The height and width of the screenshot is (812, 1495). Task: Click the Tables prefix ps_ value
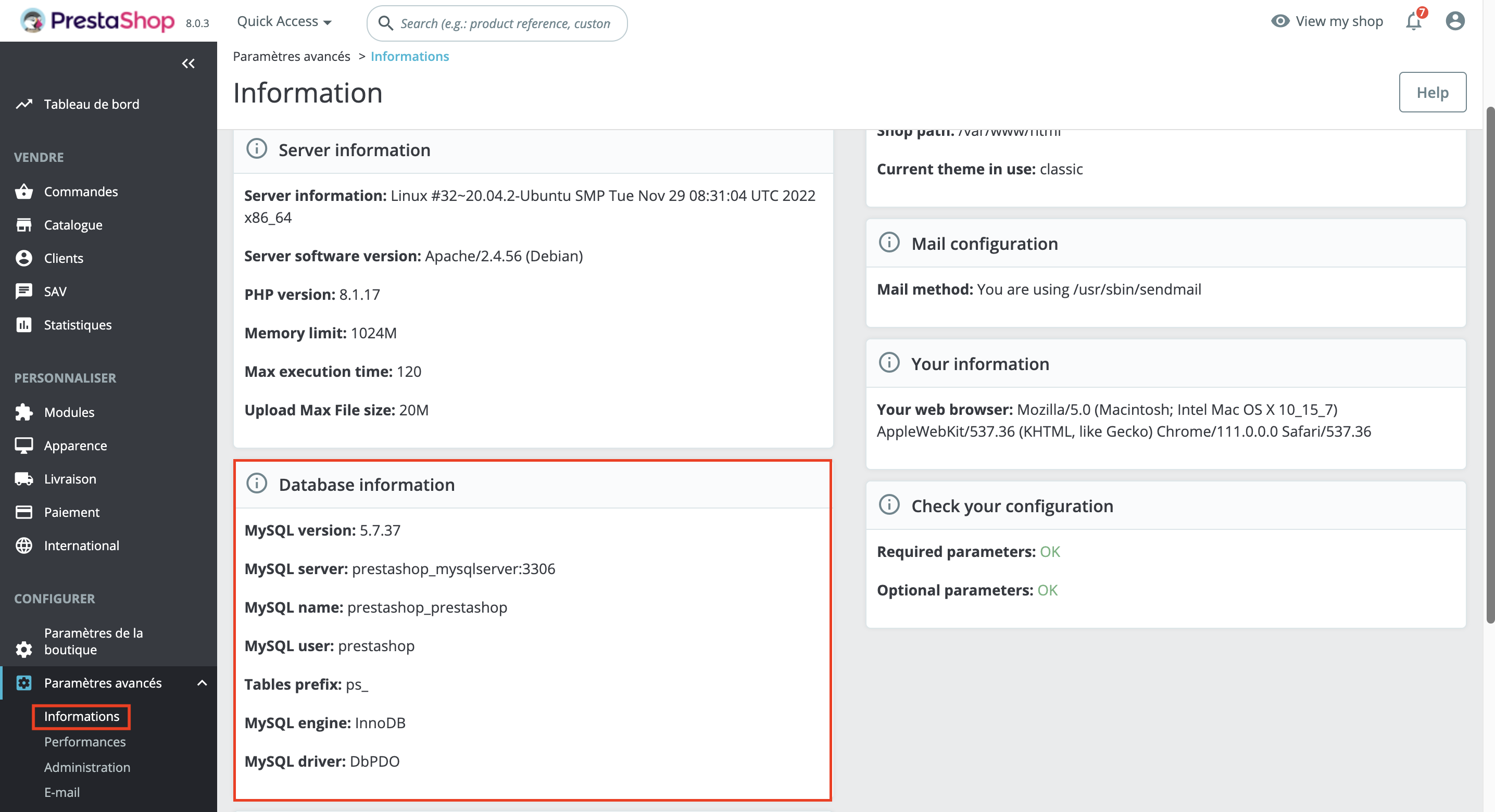pyautogui.click(x=357, y=684)
